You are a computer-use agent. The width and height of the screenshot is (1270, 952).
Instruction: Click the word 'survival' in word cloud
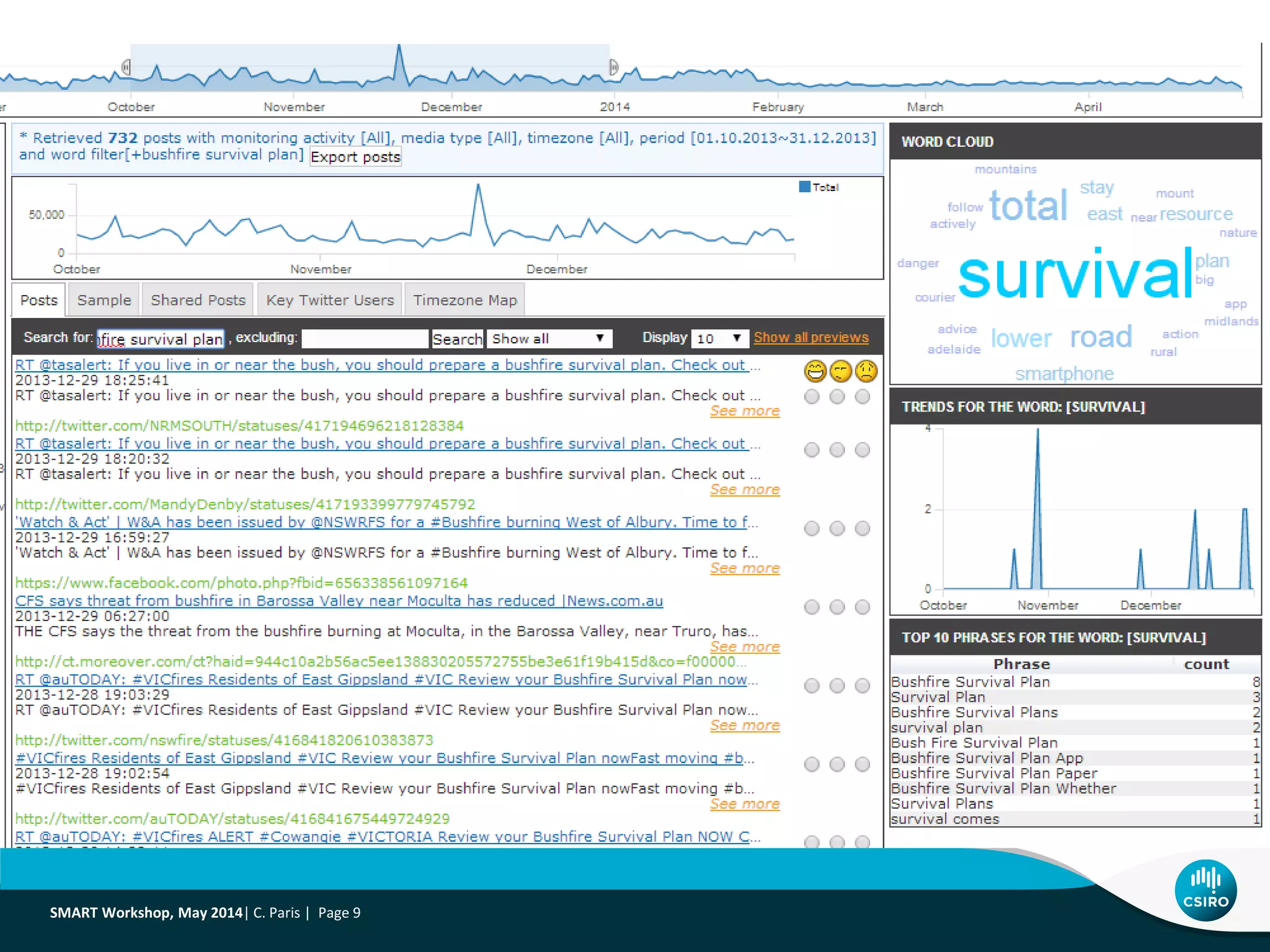(1075, 275)
